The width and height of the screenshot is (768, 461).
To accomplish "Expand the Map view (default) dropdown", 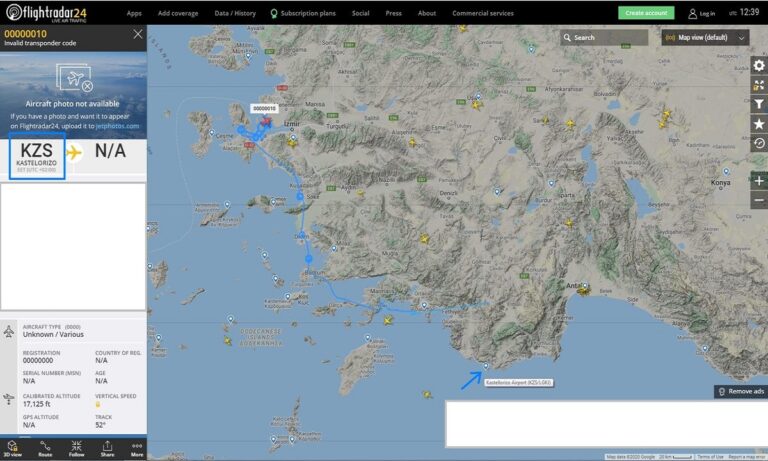I will coord(705,38).
